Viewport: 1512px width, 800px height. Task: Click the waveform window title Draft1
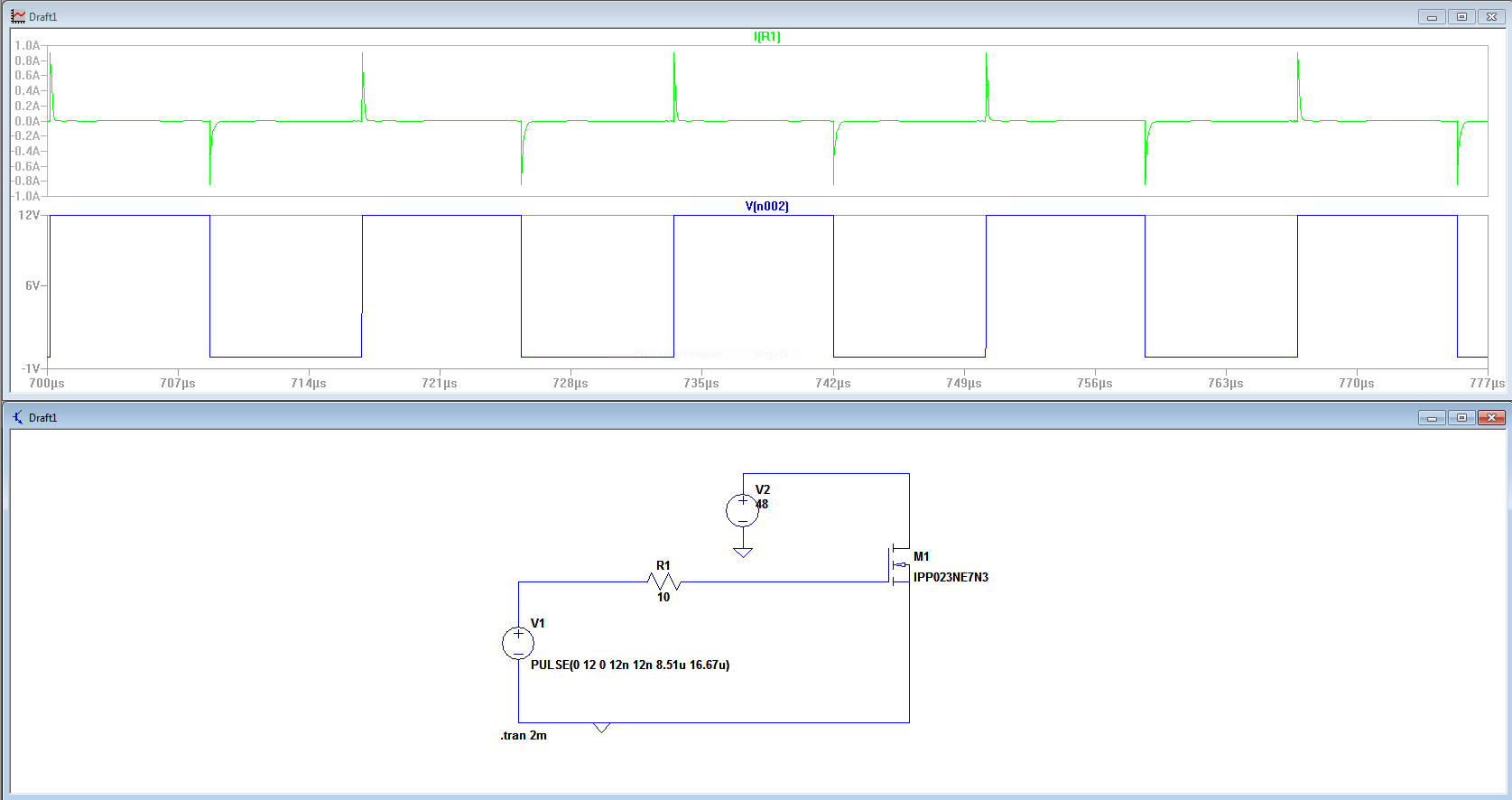(x=42, y=17)
